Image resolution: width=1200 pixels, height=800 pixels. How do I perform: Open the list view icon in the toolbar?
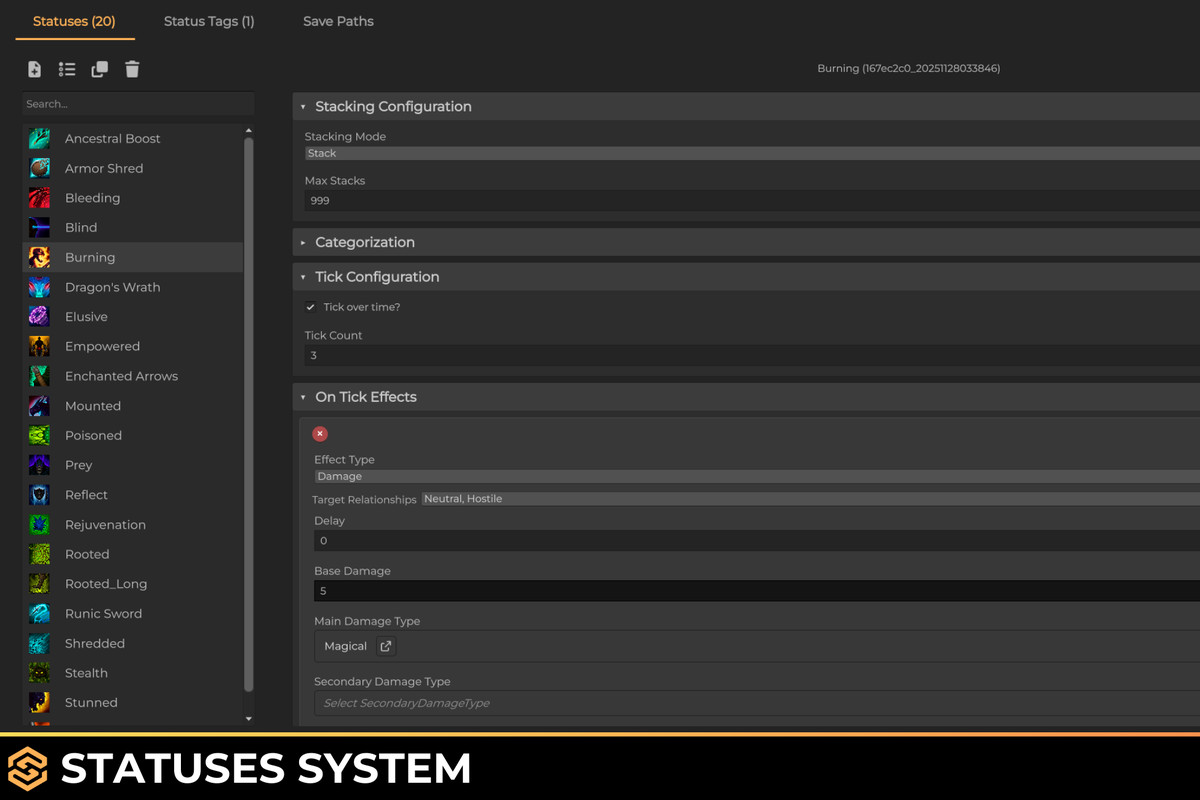[66, 69]
